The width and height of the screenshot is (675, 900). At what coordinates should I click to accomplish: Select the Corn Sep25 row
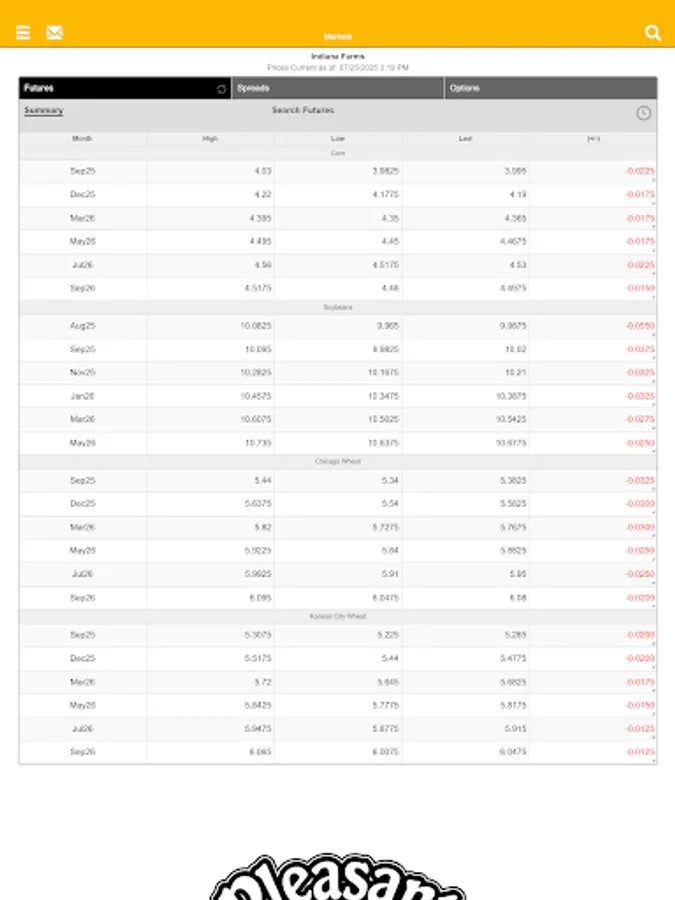[x=83, y=171]
